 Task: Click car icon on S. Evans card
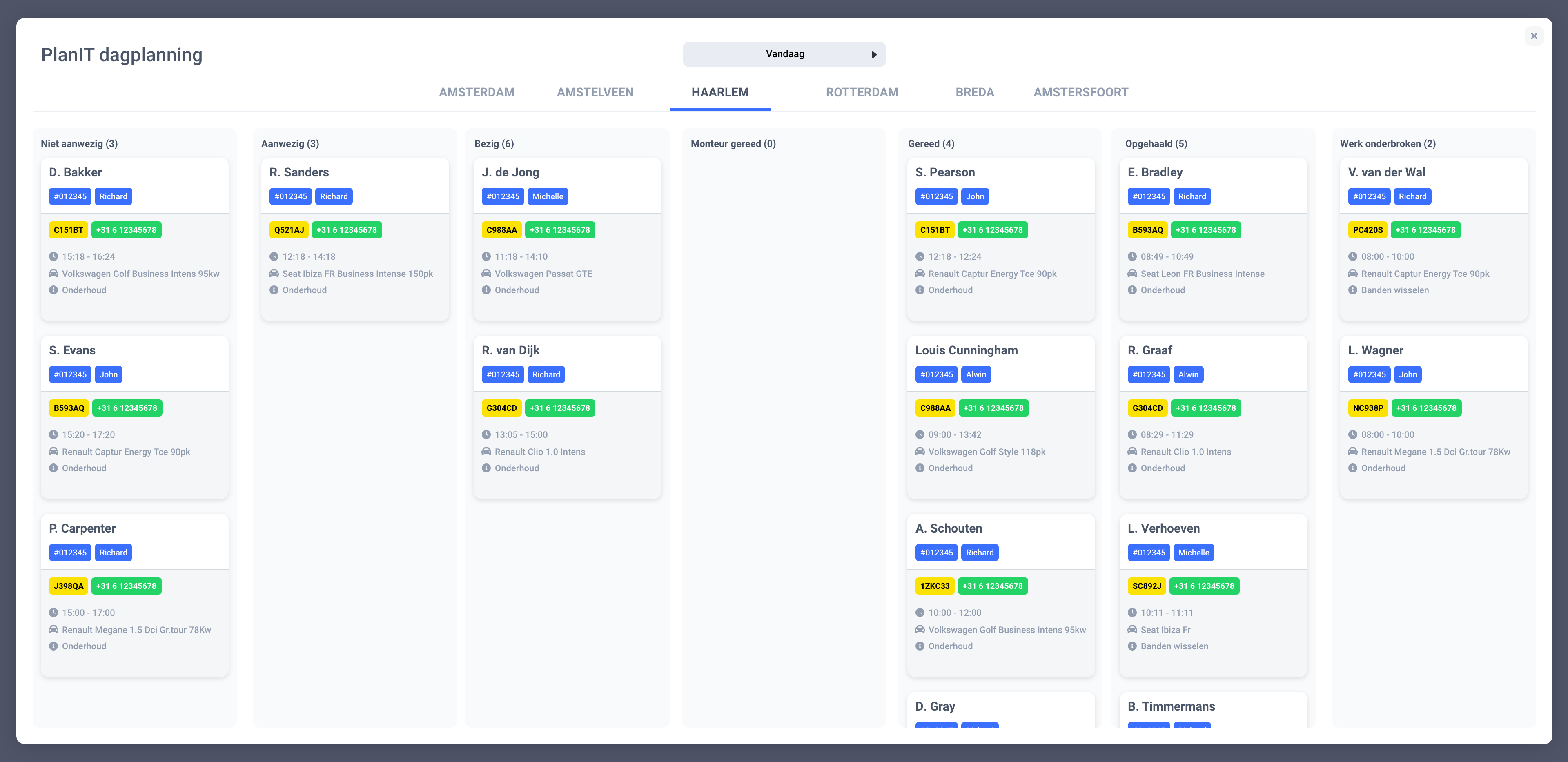pos(53,452)
